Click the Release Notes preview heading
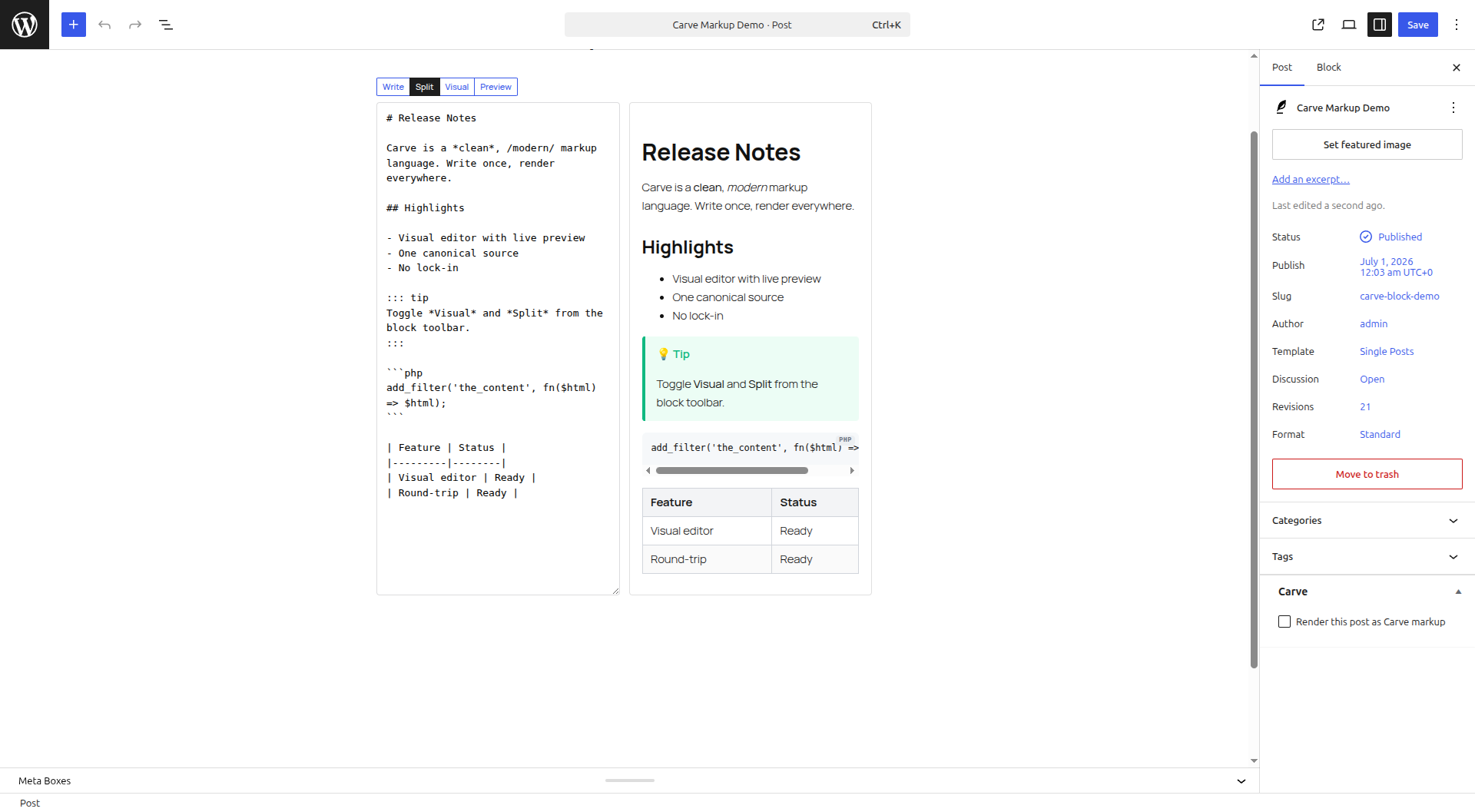Viewport: 1475px width, 812px height. 721,152
